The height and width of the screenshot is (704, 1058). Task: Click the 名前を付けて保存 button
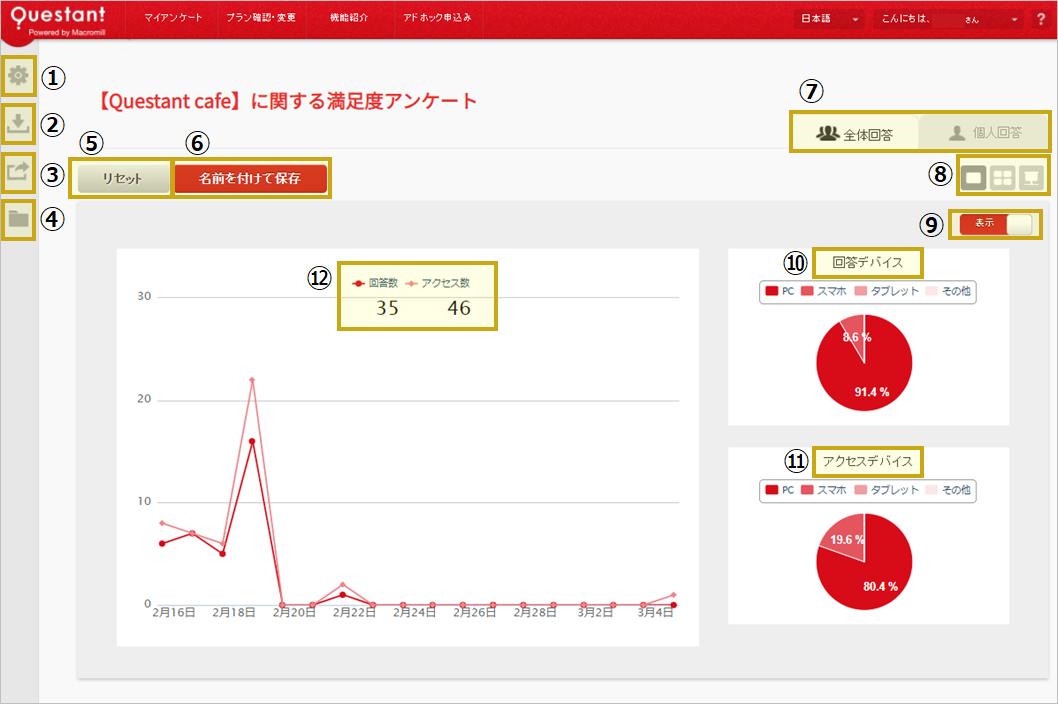click(x=250, y=179)
